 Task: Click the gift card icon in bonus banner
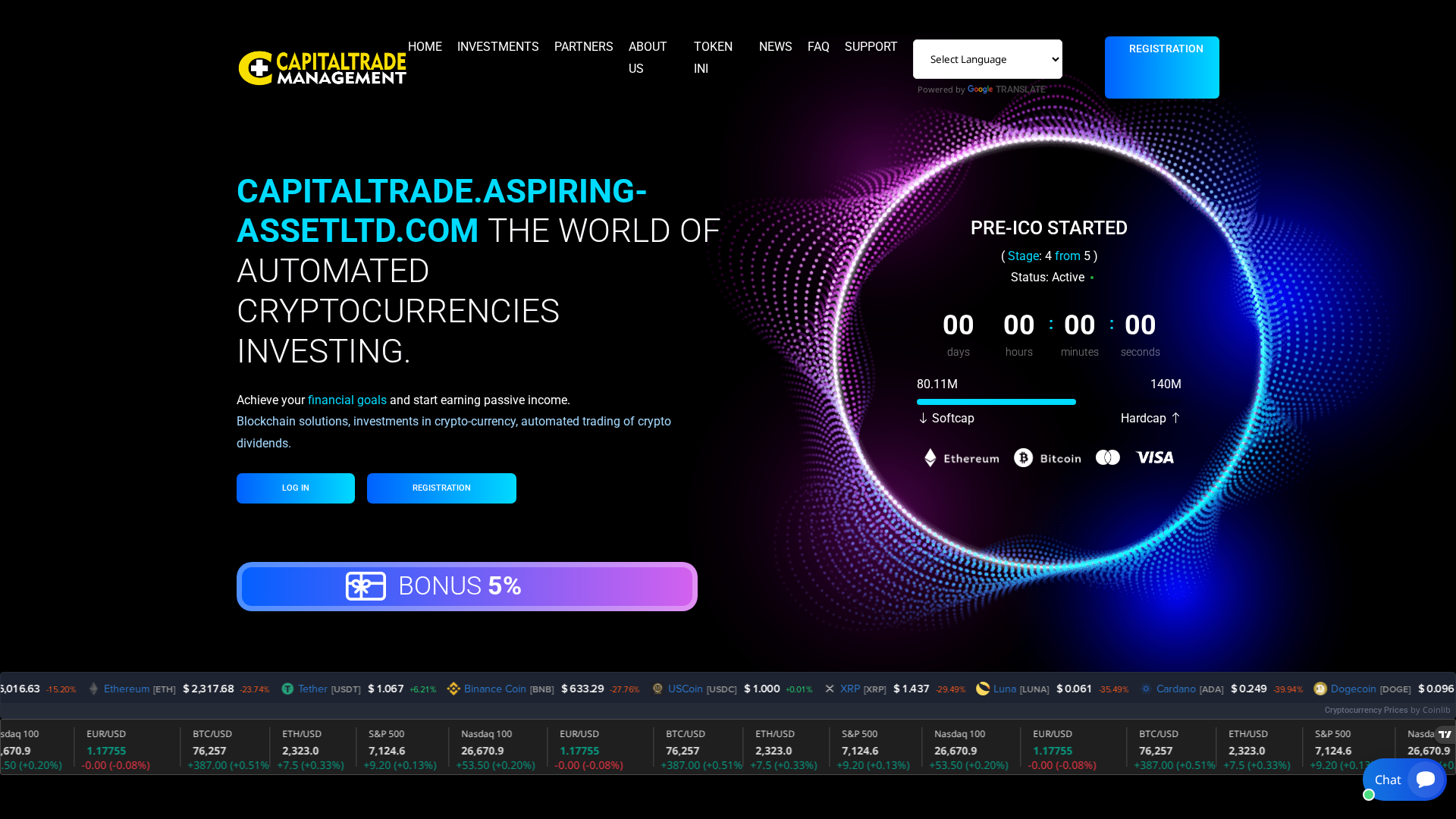click(x=366, y=586)
